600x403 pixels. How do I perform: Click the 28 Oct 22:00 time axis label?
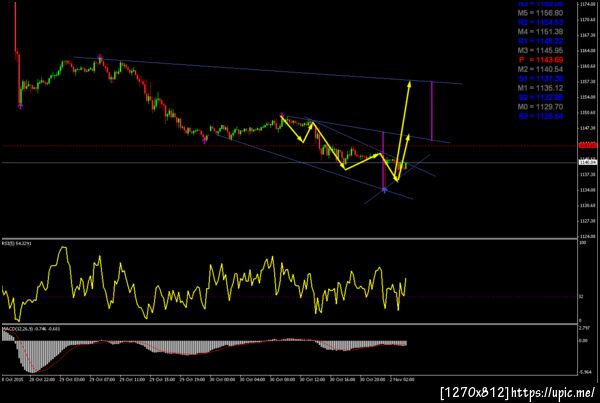pos(42,379)
